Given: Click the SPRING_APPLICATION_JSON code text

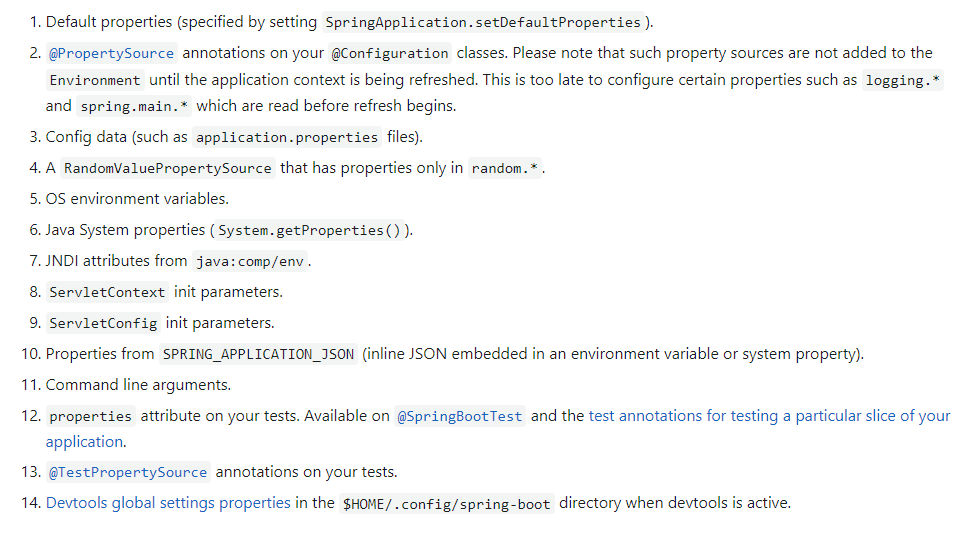Looking at the screenshot, I should (x=258, y=355).
